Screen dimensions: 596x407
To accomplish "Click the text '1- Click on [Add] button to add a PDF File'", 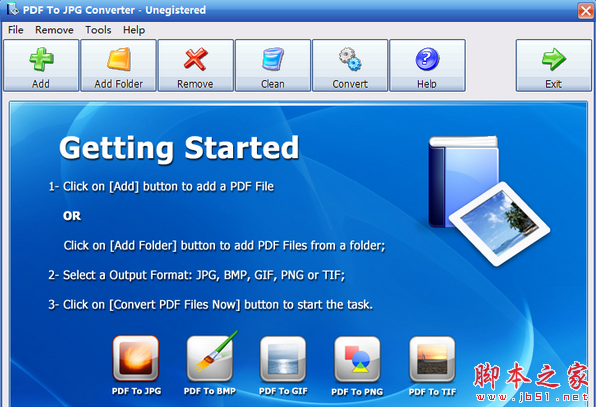I will tap(161, 187).
